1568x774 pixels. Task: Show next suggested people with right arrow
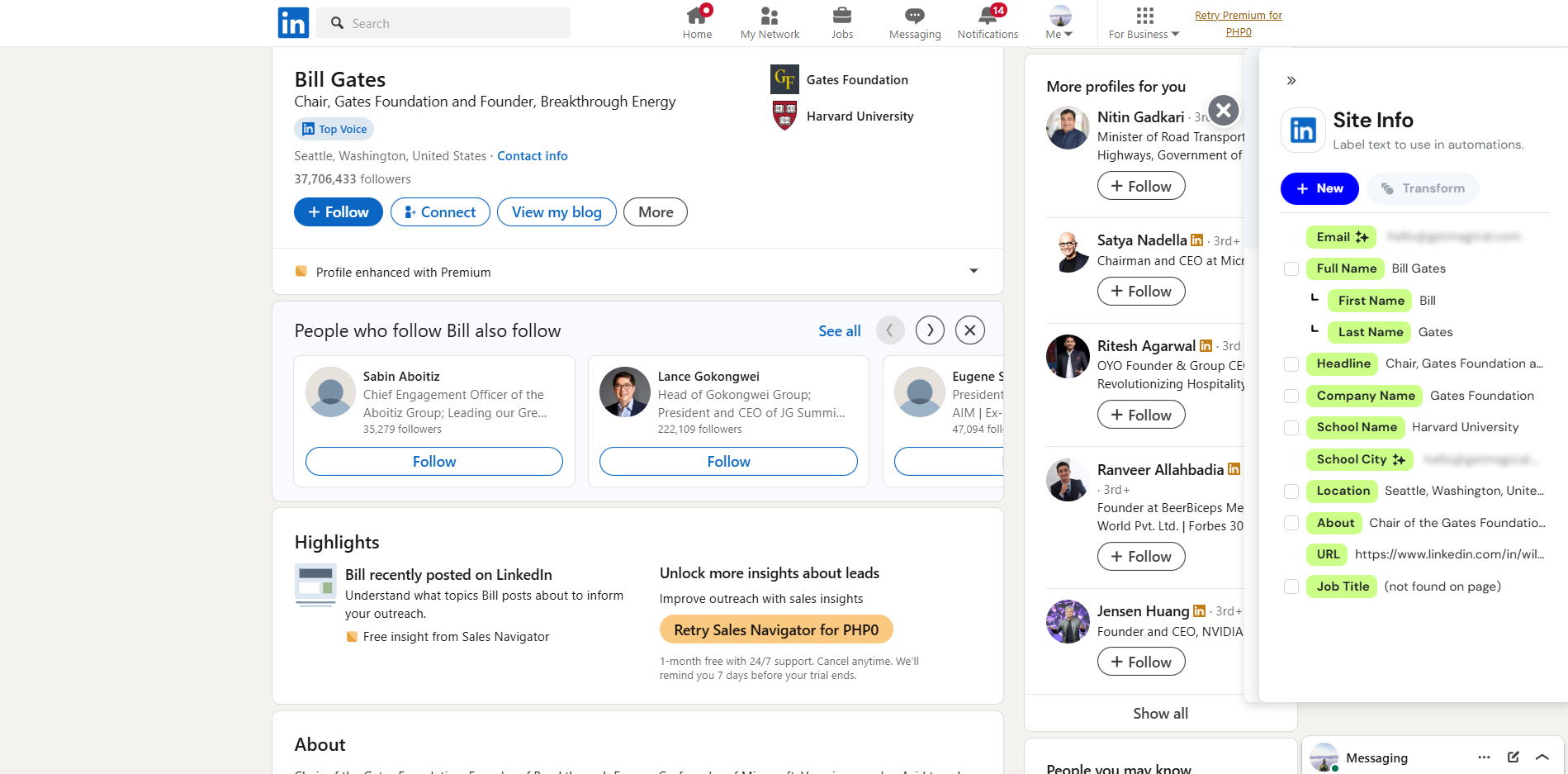[x=930, y=330]
